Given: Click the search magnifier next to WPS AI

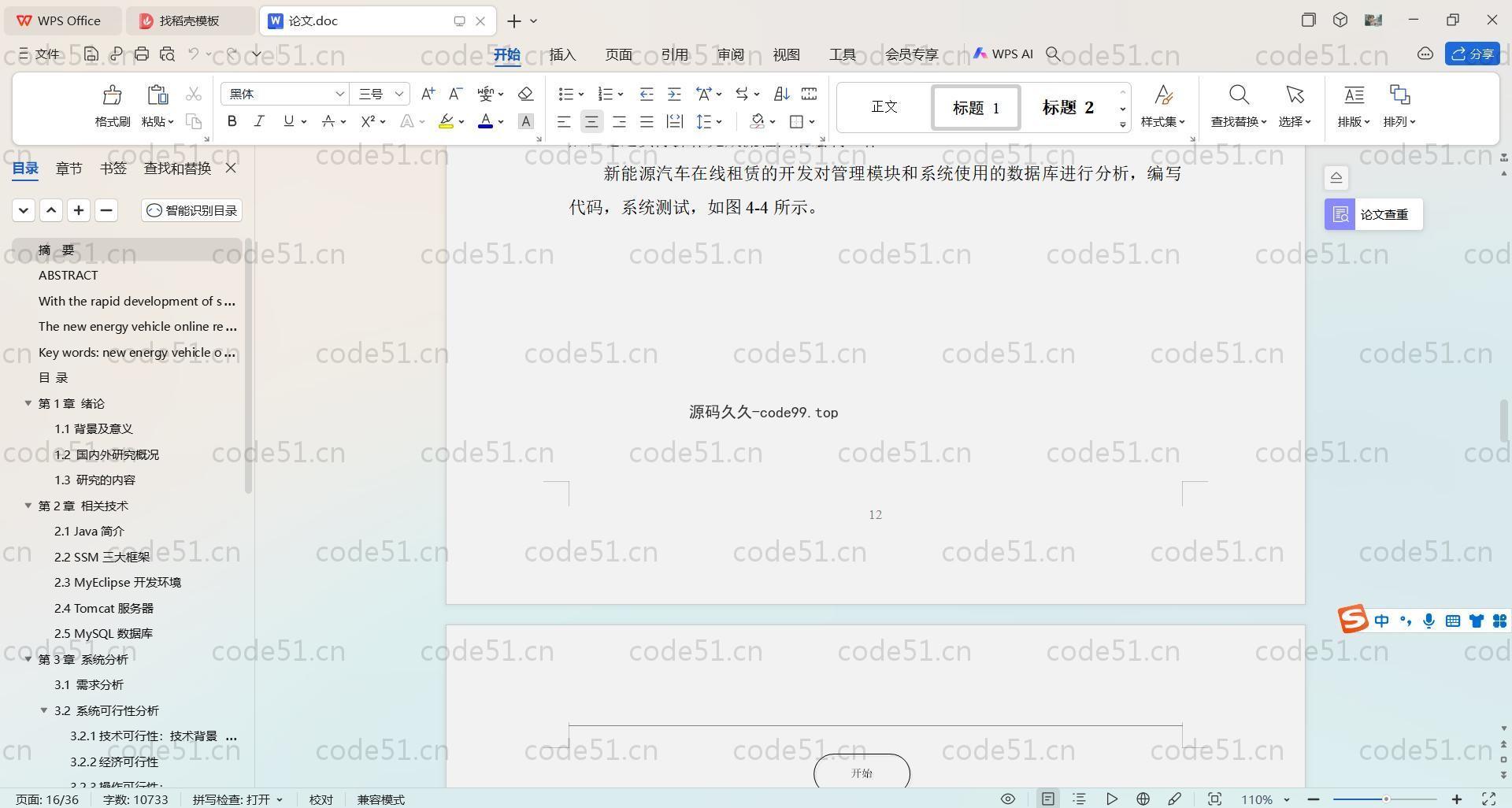Looking at the screenshot, I should 1053,54.
